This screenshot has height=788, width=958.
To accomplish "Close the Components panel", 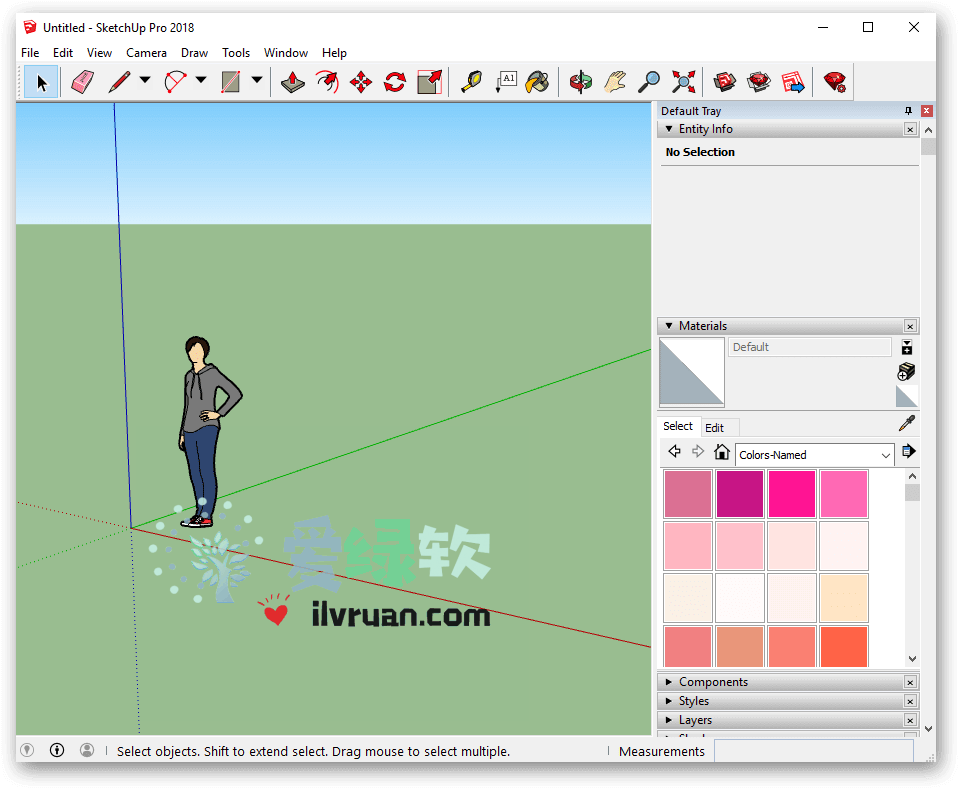I will pos(910,682).
